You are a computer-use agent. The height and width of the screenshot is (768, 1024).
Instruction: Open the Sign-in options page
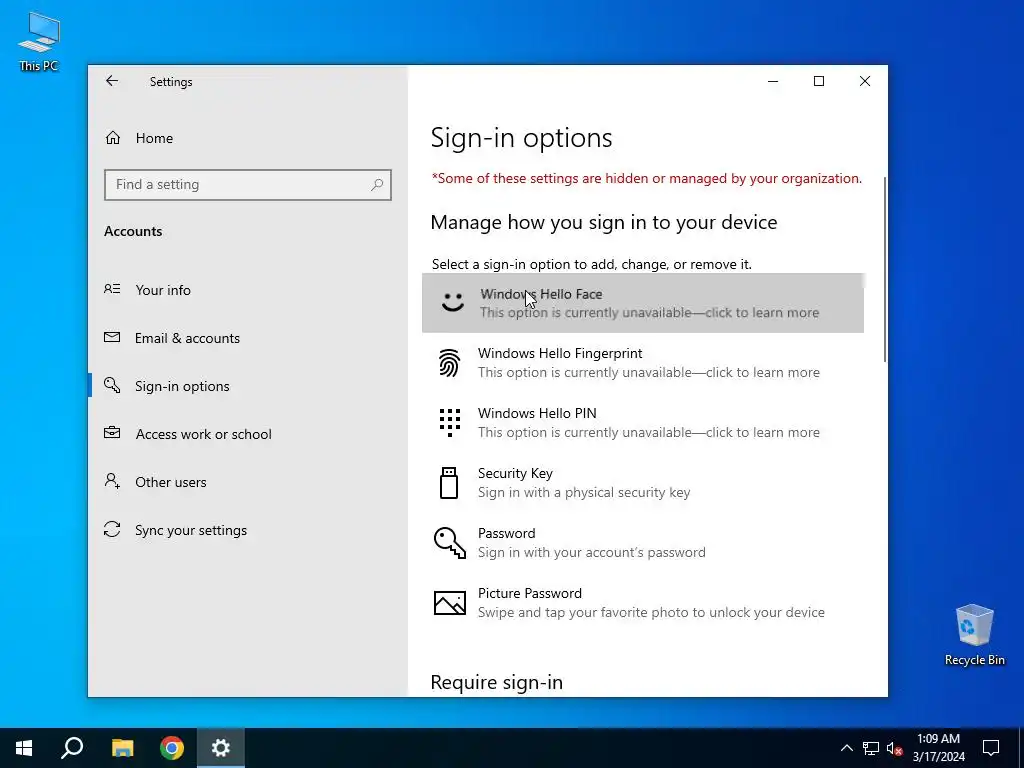[248, 385]
